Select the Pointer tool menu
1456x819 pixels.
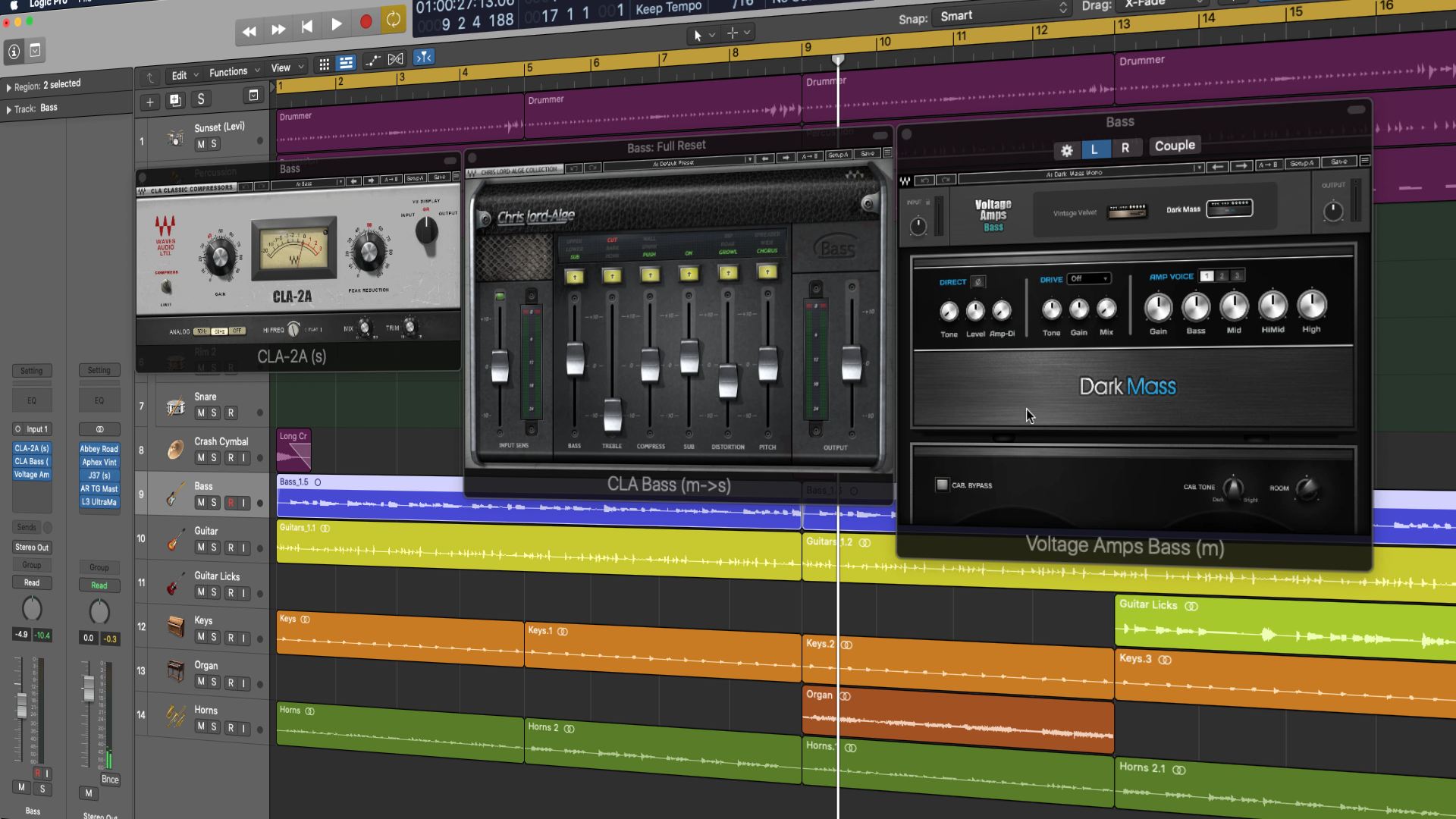pyautogui.click(x=703, y=35)
